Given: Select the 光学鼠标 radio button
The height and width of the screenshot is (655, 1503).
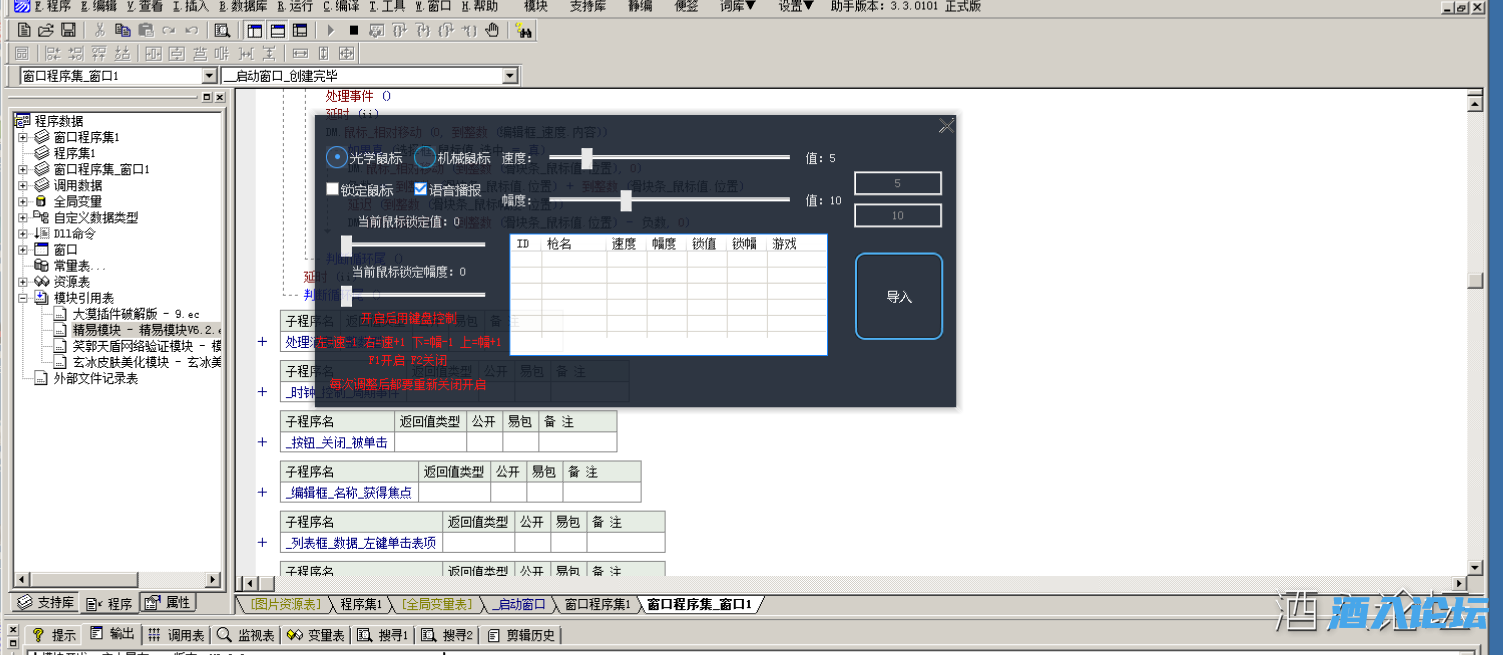Looking at the screenshot, I should pos(337,157).
